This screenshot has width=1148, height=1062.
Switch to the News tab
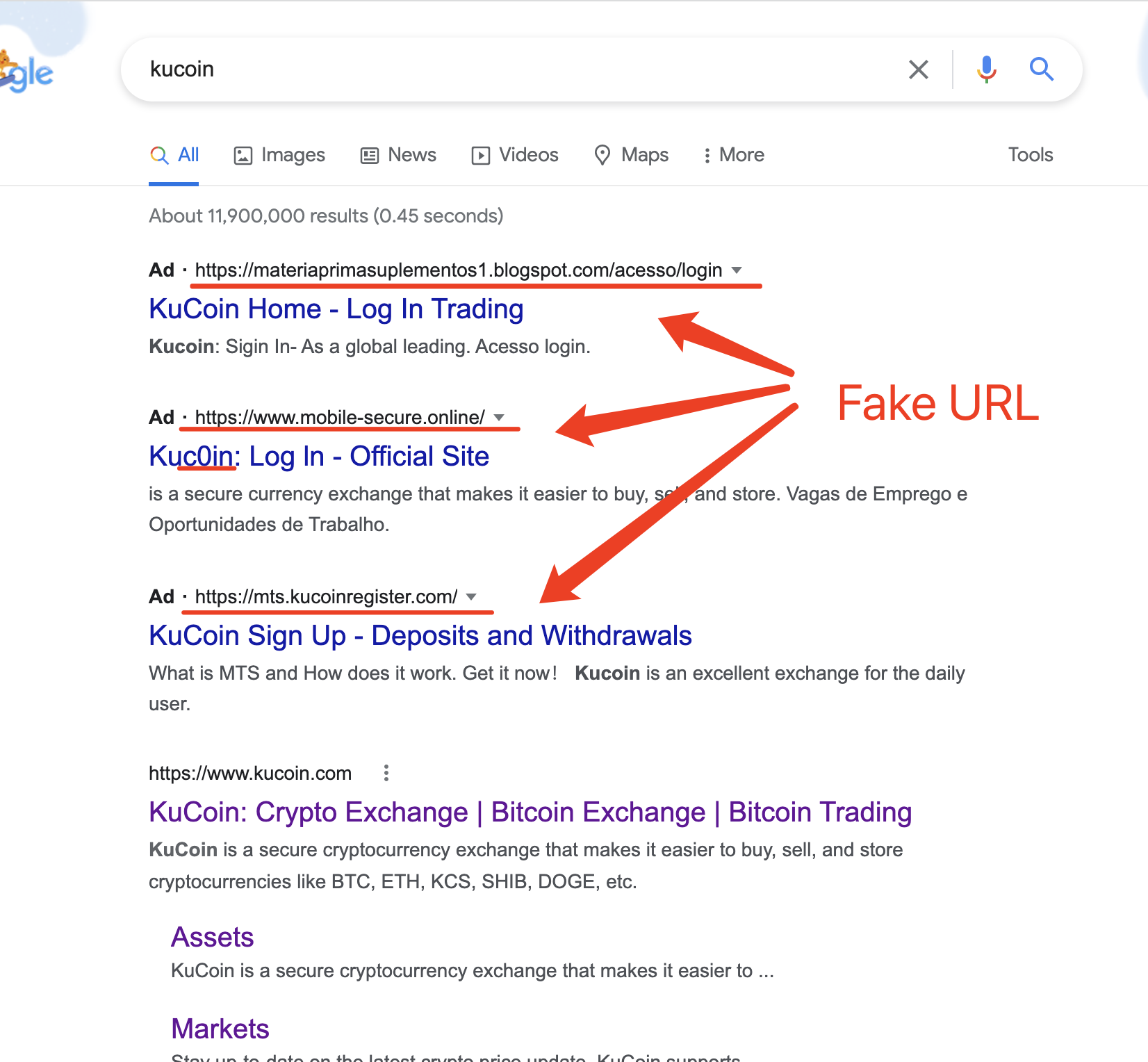click(x=398, y=155)
